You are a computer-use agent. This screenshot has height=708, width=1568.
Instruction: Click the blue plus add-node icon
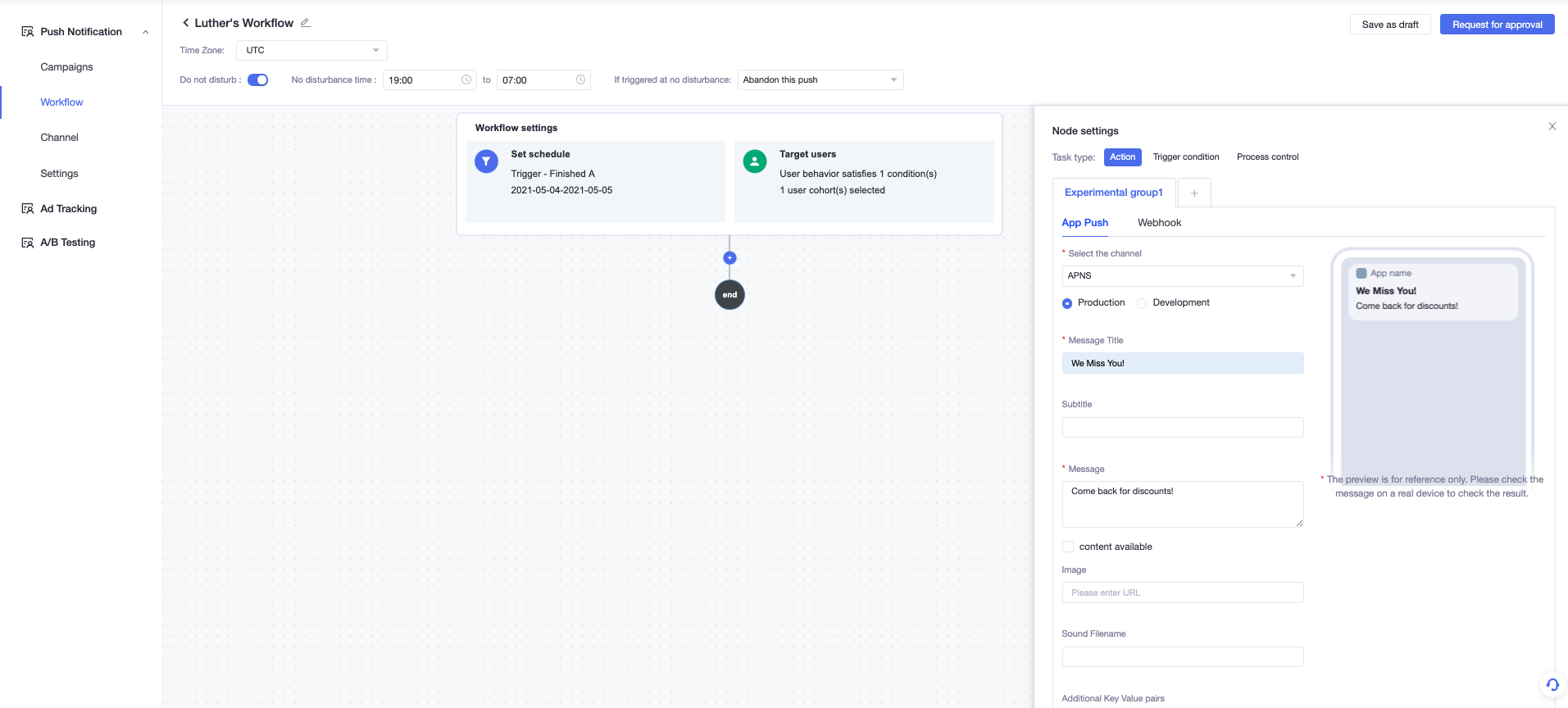coord(729,258)
